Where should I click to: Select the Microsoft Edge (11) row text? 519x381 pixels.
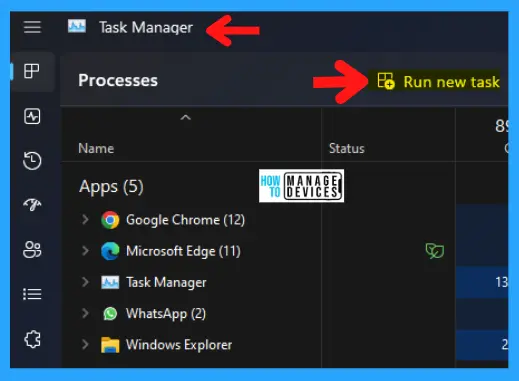pos(183,251)
